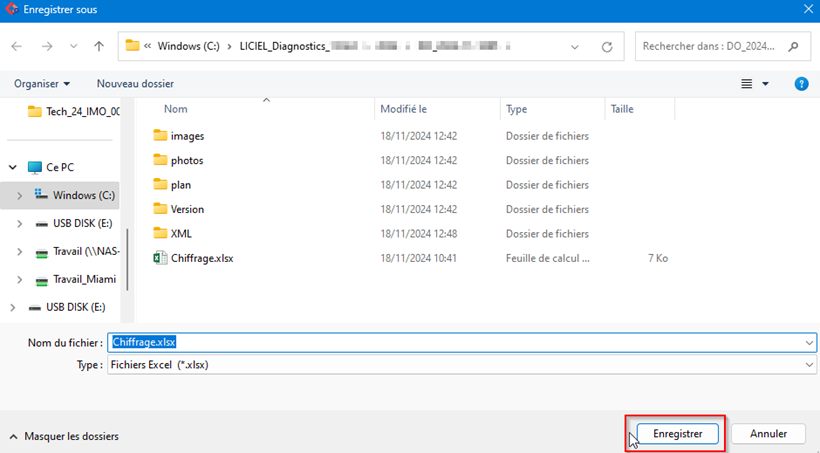Sort by the Nom column header
Screen dimensions: 820x453
pos(176,109)
